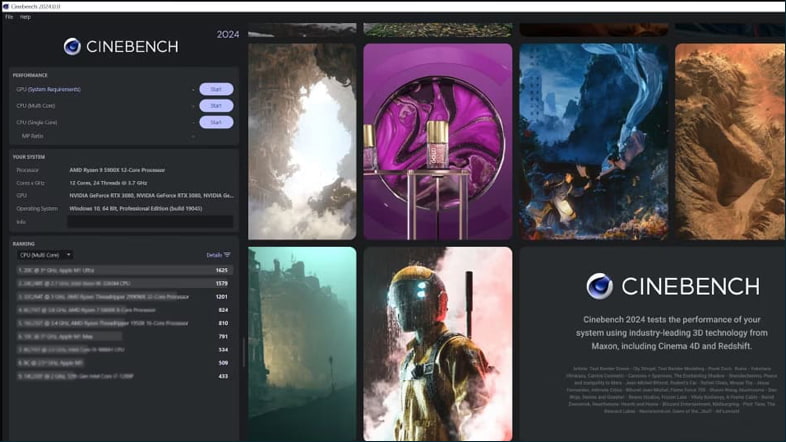The image size is (786, 442).
Task: Select the Apple M1 row scoring 509
Action: click(124, 363)
